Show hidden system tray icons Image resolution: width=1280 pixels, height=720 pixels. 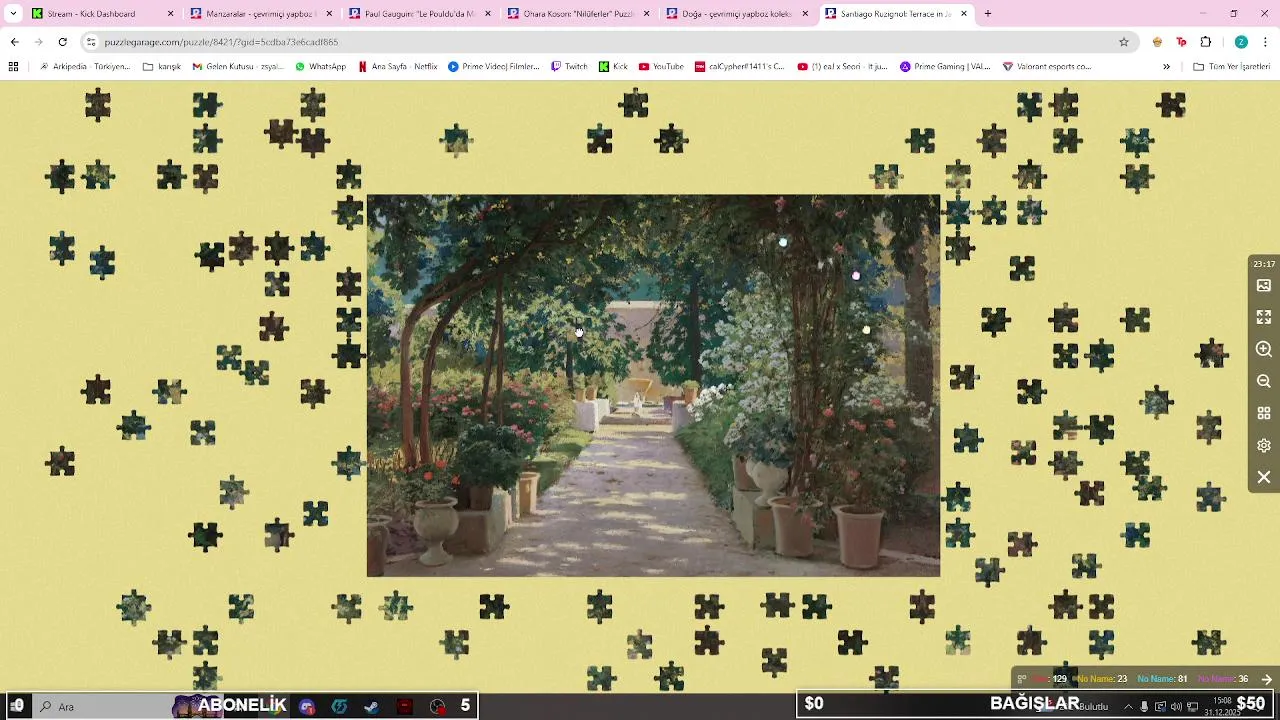click(1128, 706)
